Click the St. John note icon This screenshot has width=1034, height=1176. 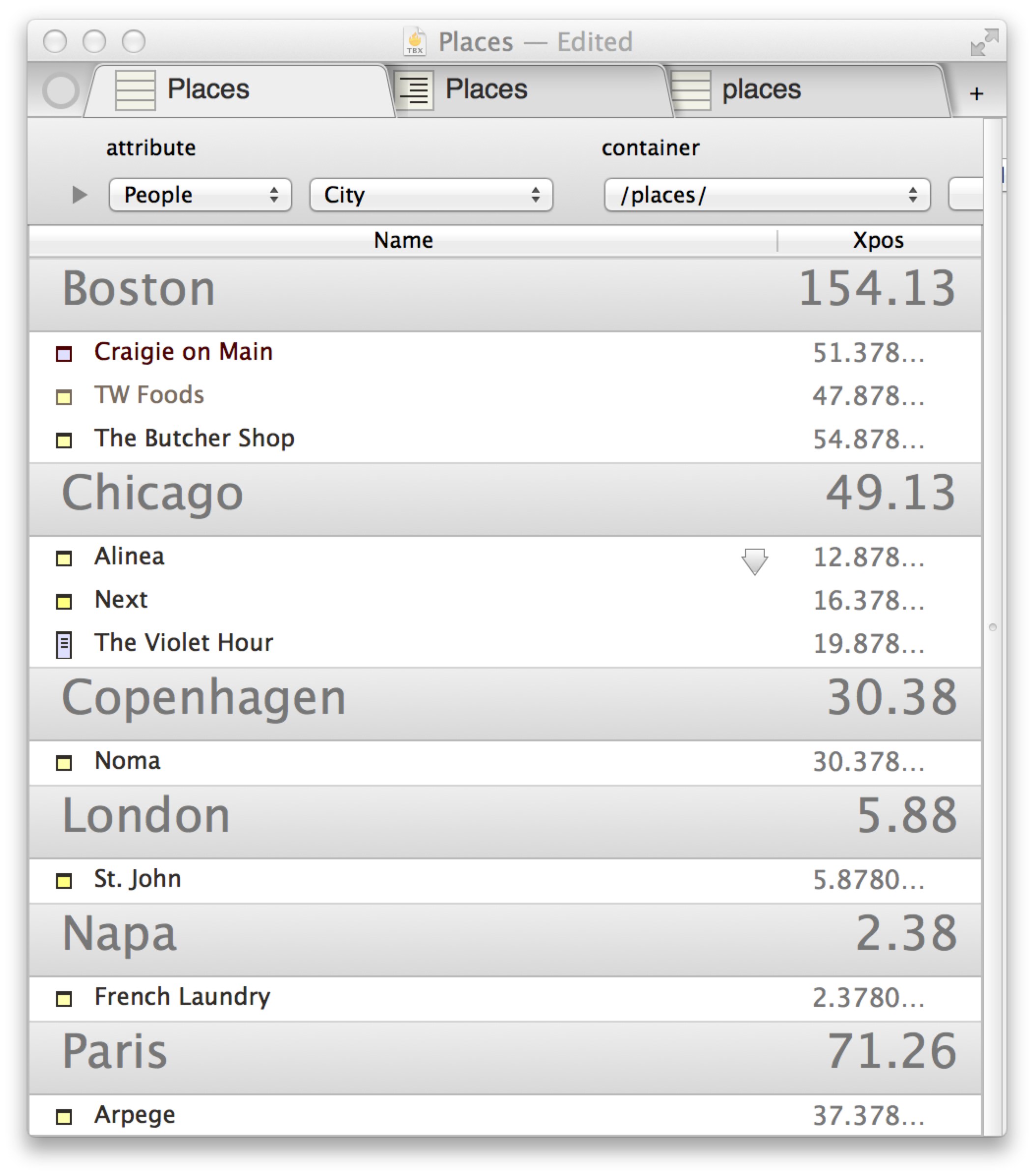click(64, 880)
